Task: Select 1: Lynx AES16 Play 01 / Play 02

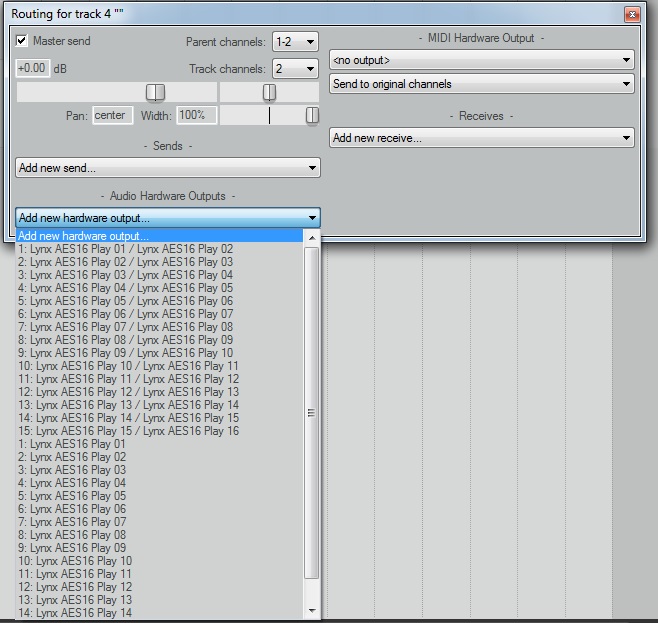Action: tap(159, 249)
